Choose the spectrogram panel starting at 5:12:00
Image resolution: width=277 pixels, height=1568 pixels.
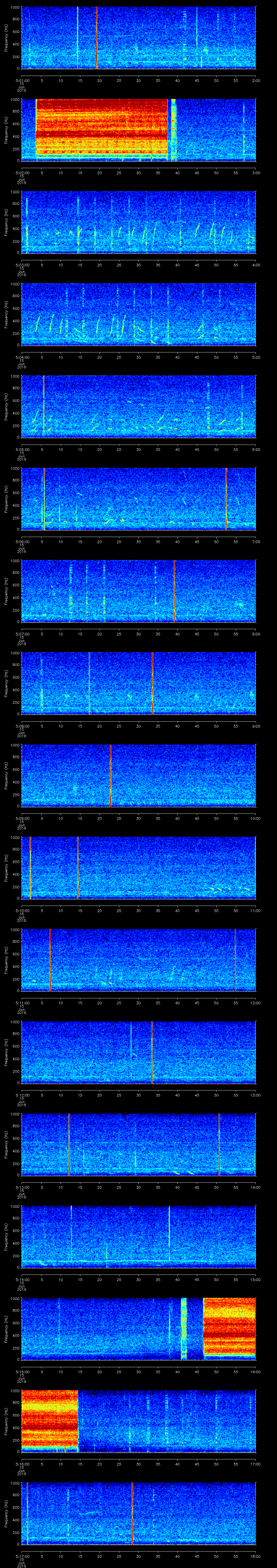[138, 1052]
